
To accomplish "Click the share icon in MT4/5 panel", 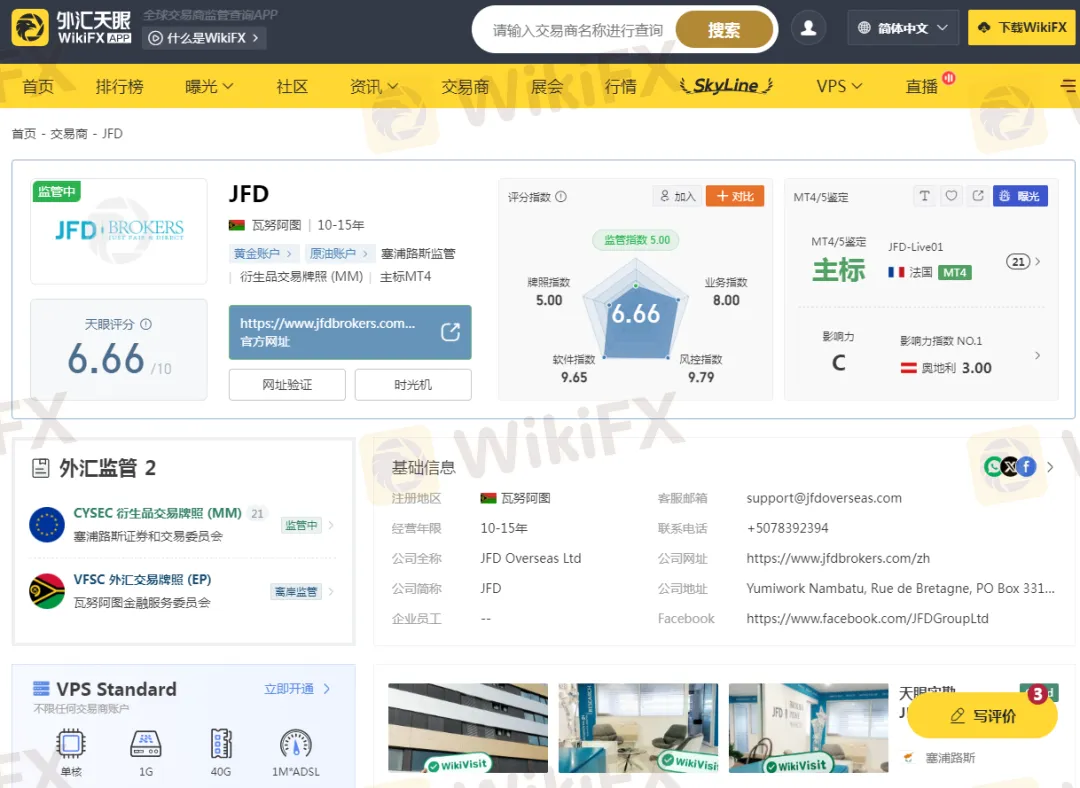I will 977,196.
